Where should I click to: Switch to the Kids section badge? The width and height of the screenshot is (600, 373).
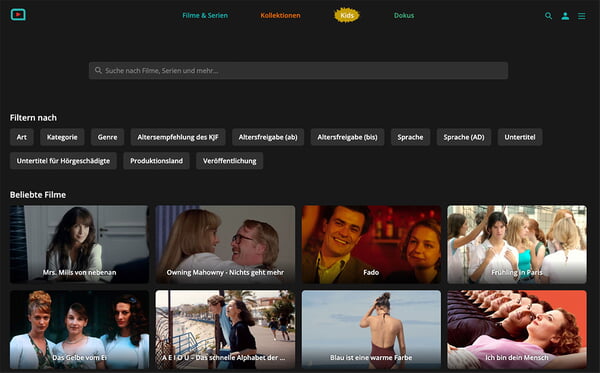point(347,15)
